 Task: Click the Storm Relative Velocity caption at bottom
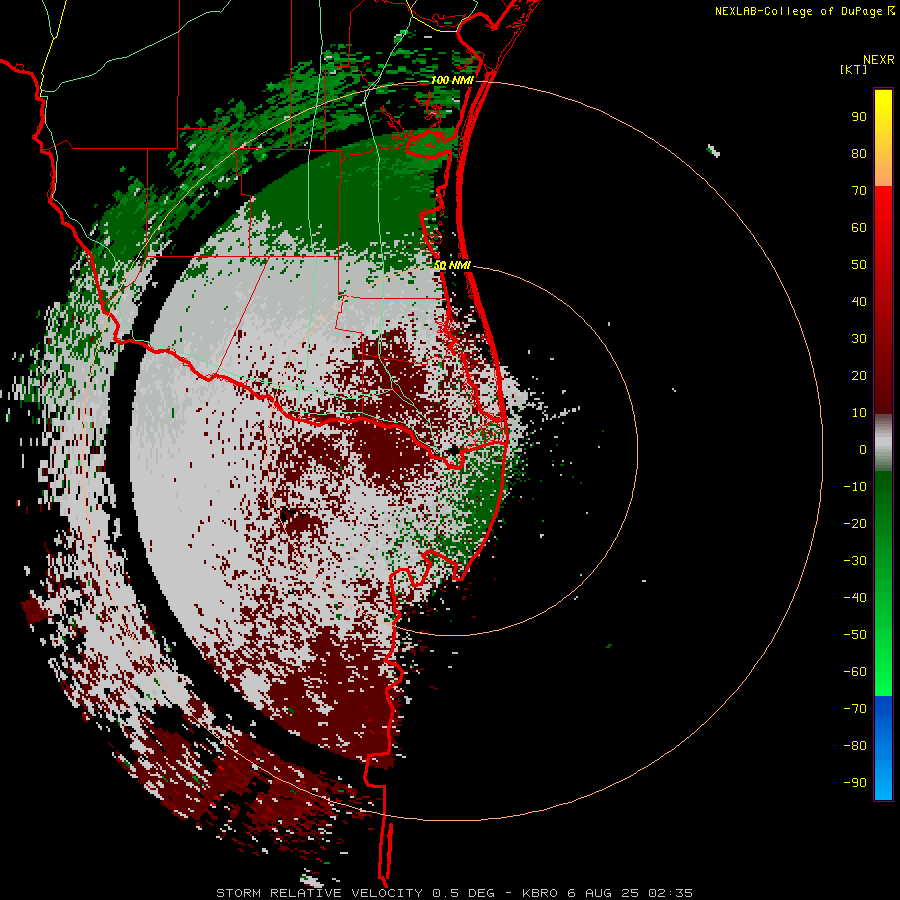point(454,893)
